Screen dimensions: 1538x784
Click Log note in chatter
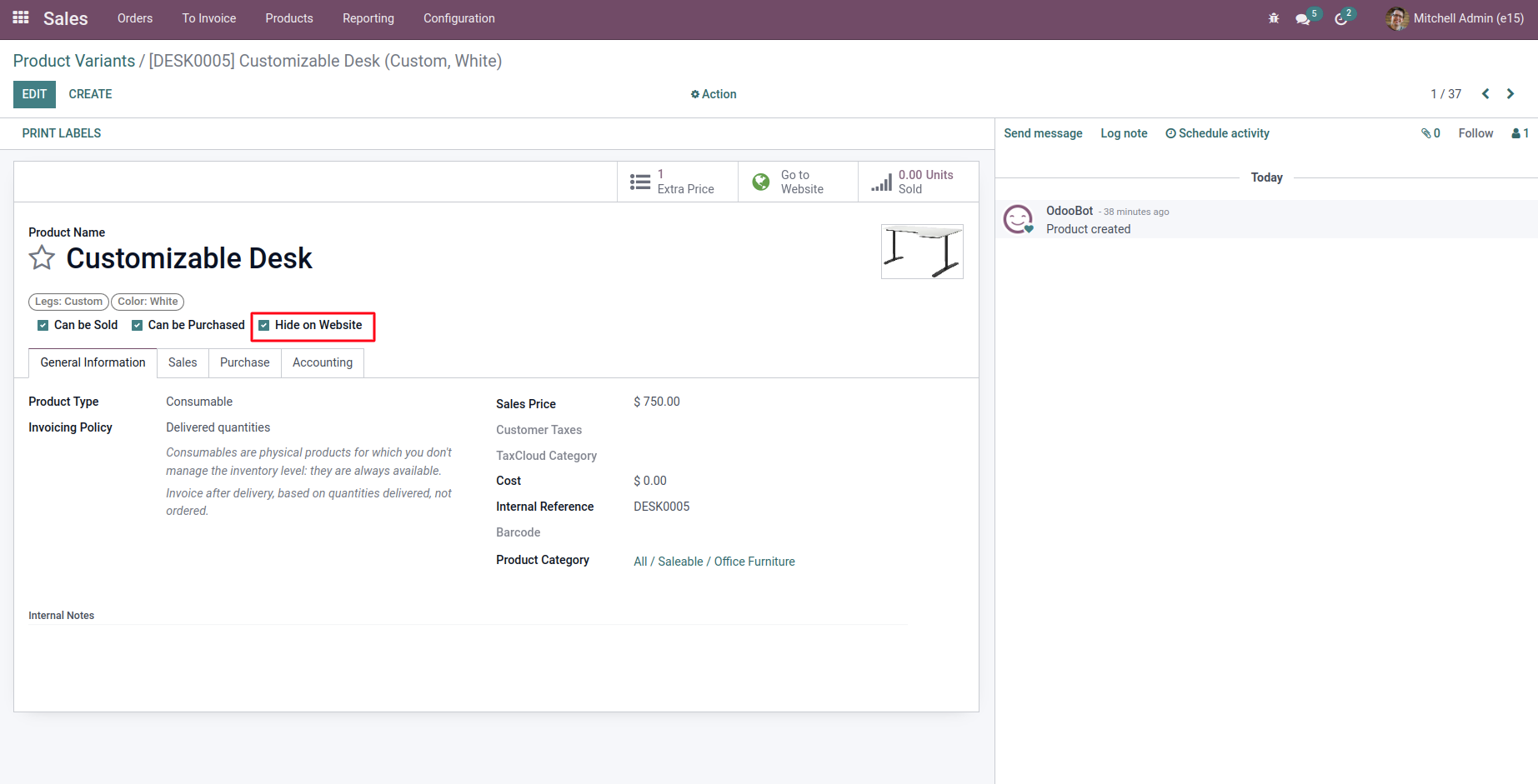coord(1124,133)
